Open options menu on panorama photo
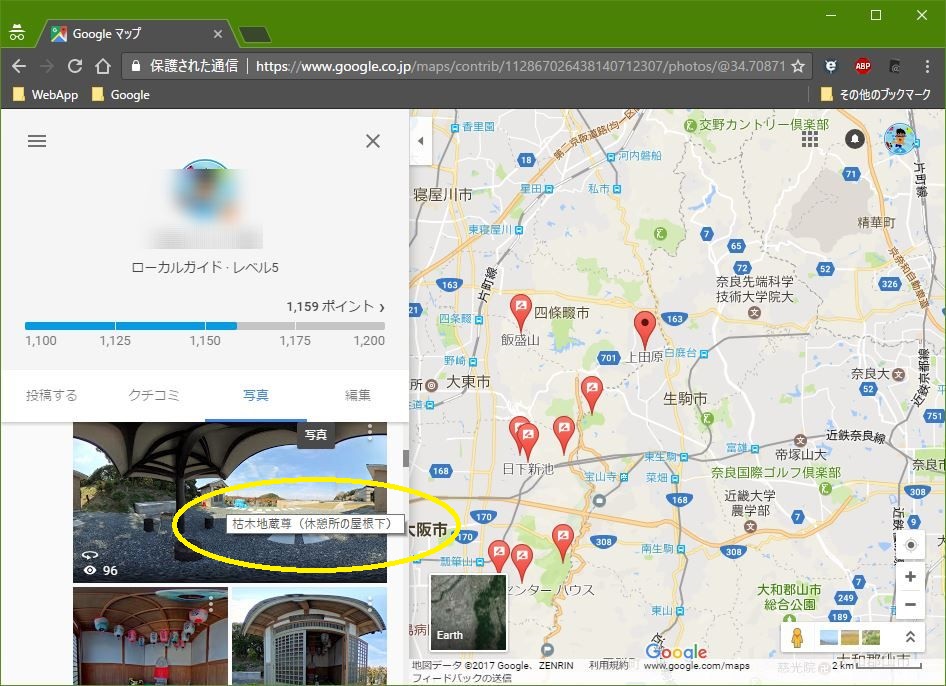Image resolution: width=946 pixels, height=686 pixels. (370, 430)
